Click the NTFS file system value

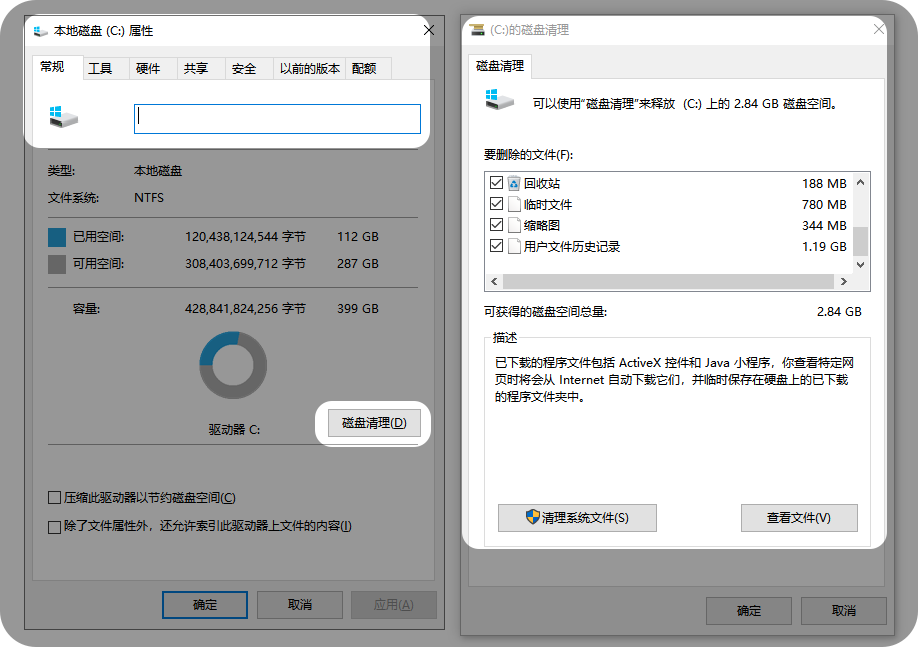[x=149, y=197]
